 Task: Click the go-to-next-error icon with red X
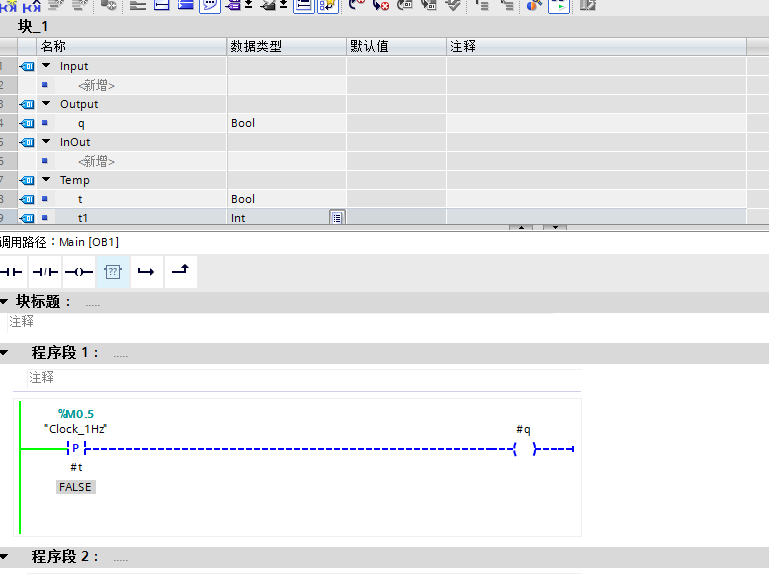pyautogui.click(x=381, y=5)
